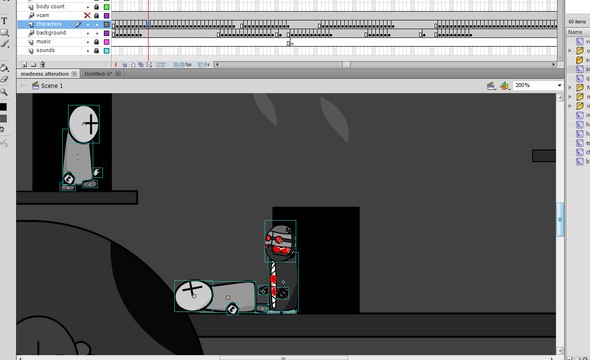Image resolution: width=590 pixels, height=360 pixels.
Task: Select the Brush tool in the toolbar
Action: tap(5, 44)
